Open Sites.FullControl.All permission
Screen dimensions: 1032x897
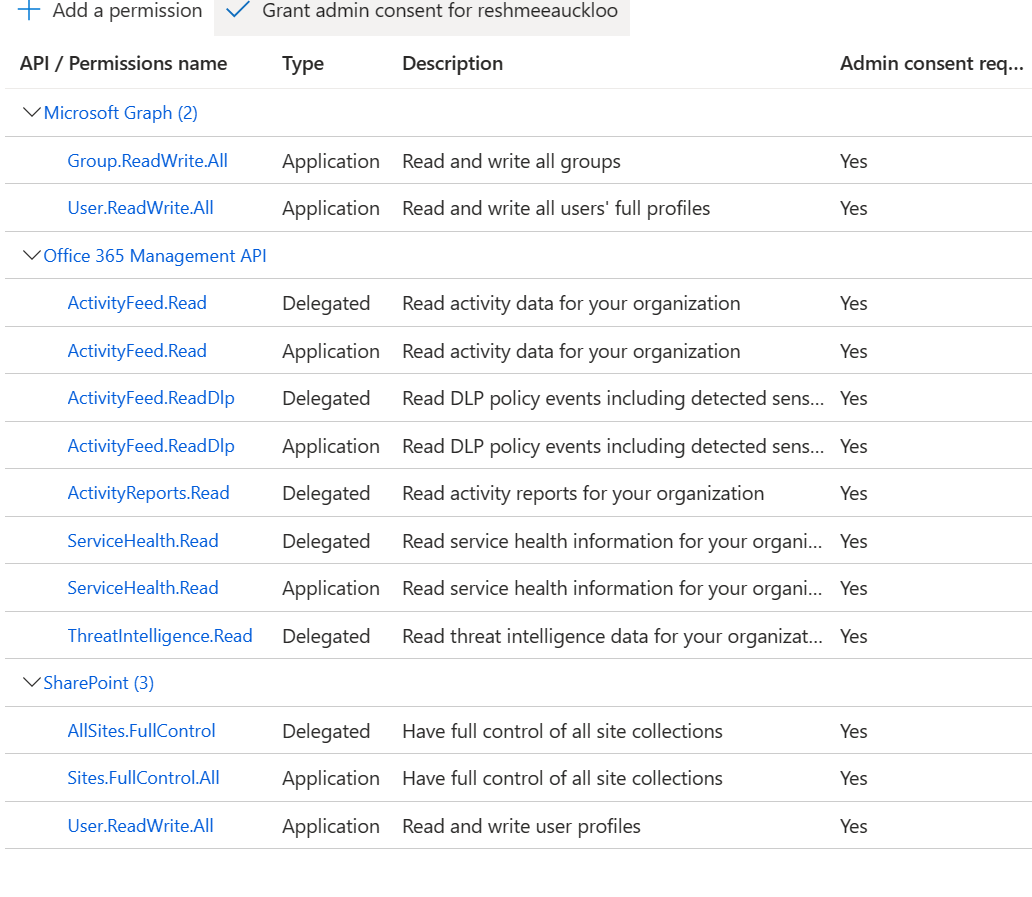[143, 778]
